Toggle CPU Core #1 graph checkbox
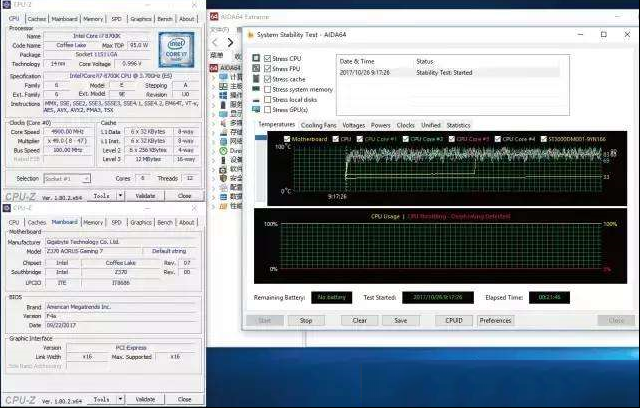 click(360, 139)
